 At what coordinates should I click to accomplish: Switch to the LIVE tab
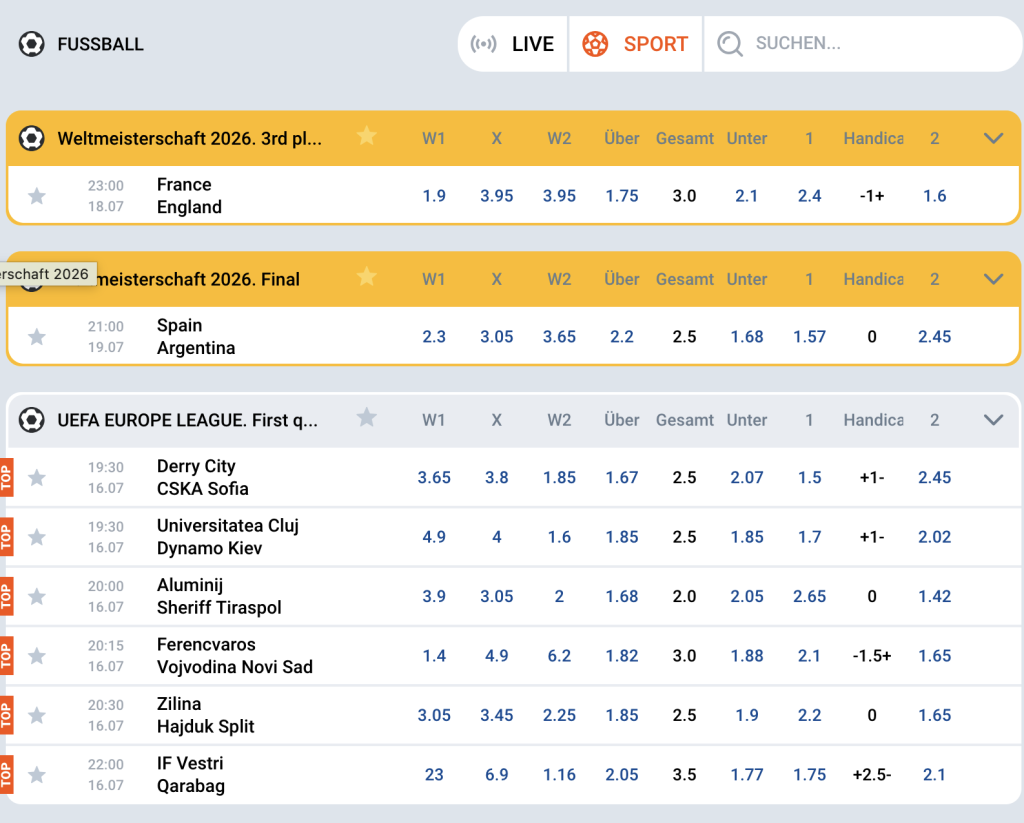point(513,44)
